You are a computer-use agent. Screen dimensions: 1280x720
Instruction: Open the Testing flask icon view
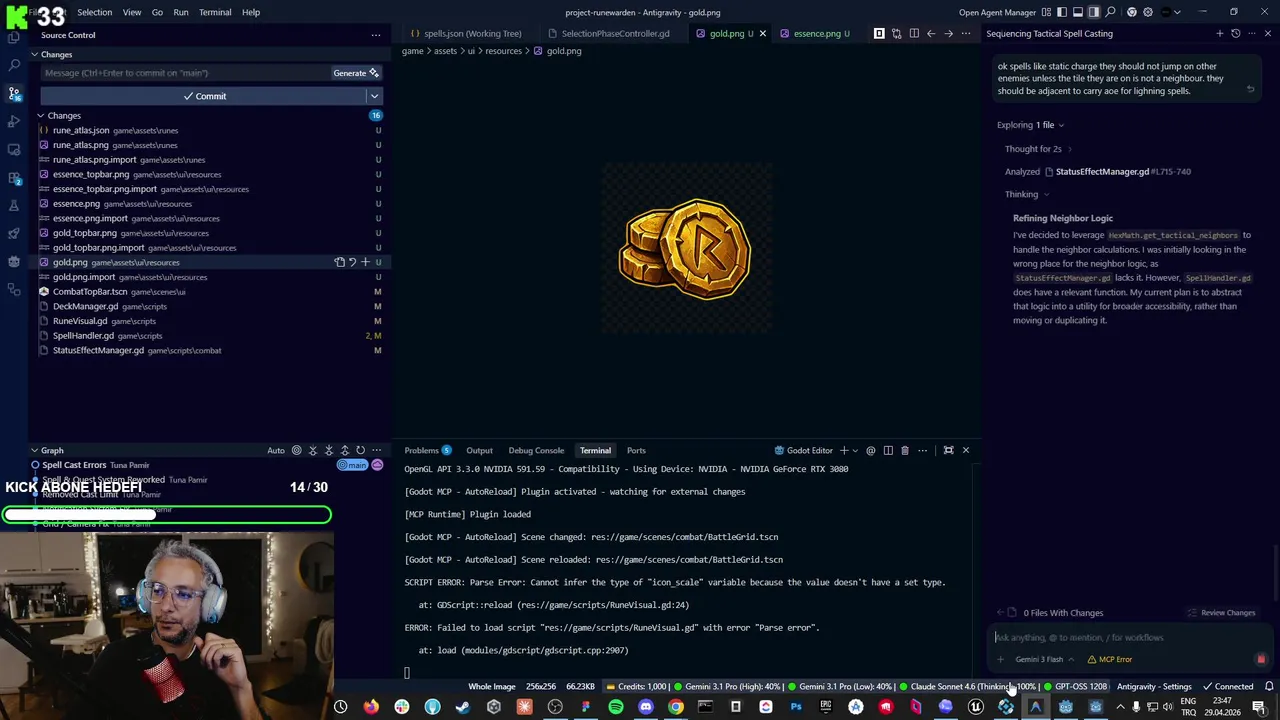point(14,205)
